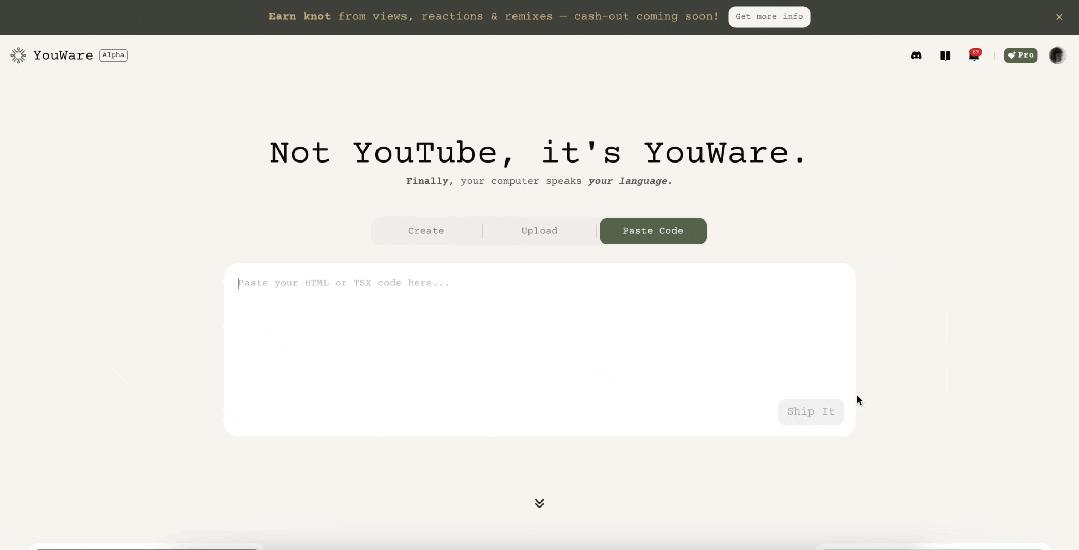Switch to the Create tab
The width and height of the screenshot is (1079, 550).
[426, 231]
